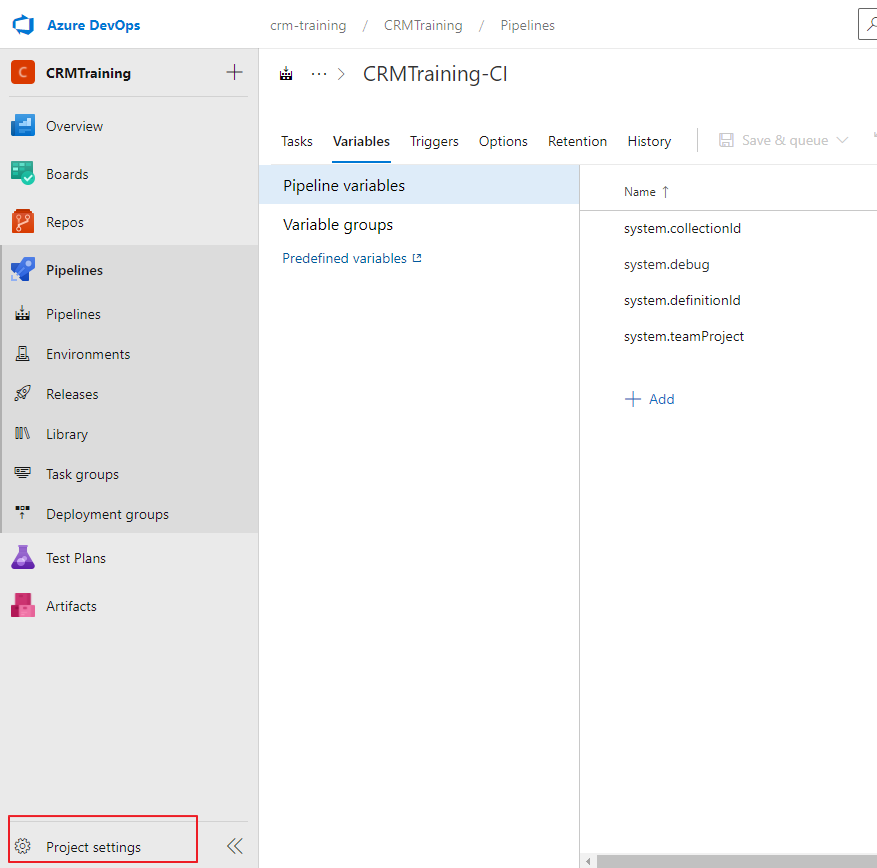Click the external link icon beside Predefined variables

coord(417,258)
